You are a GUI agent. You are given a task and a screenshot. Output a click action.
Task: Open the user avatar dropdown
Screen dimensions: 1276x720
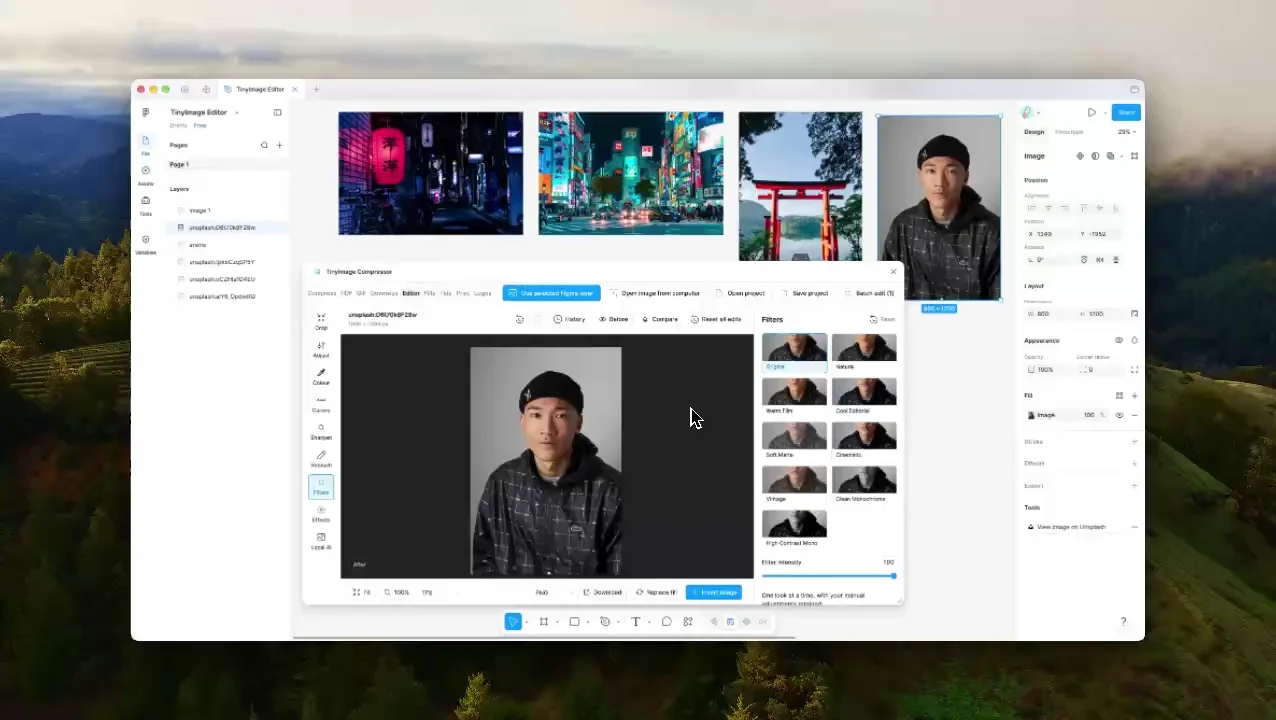pos(1029,113)
